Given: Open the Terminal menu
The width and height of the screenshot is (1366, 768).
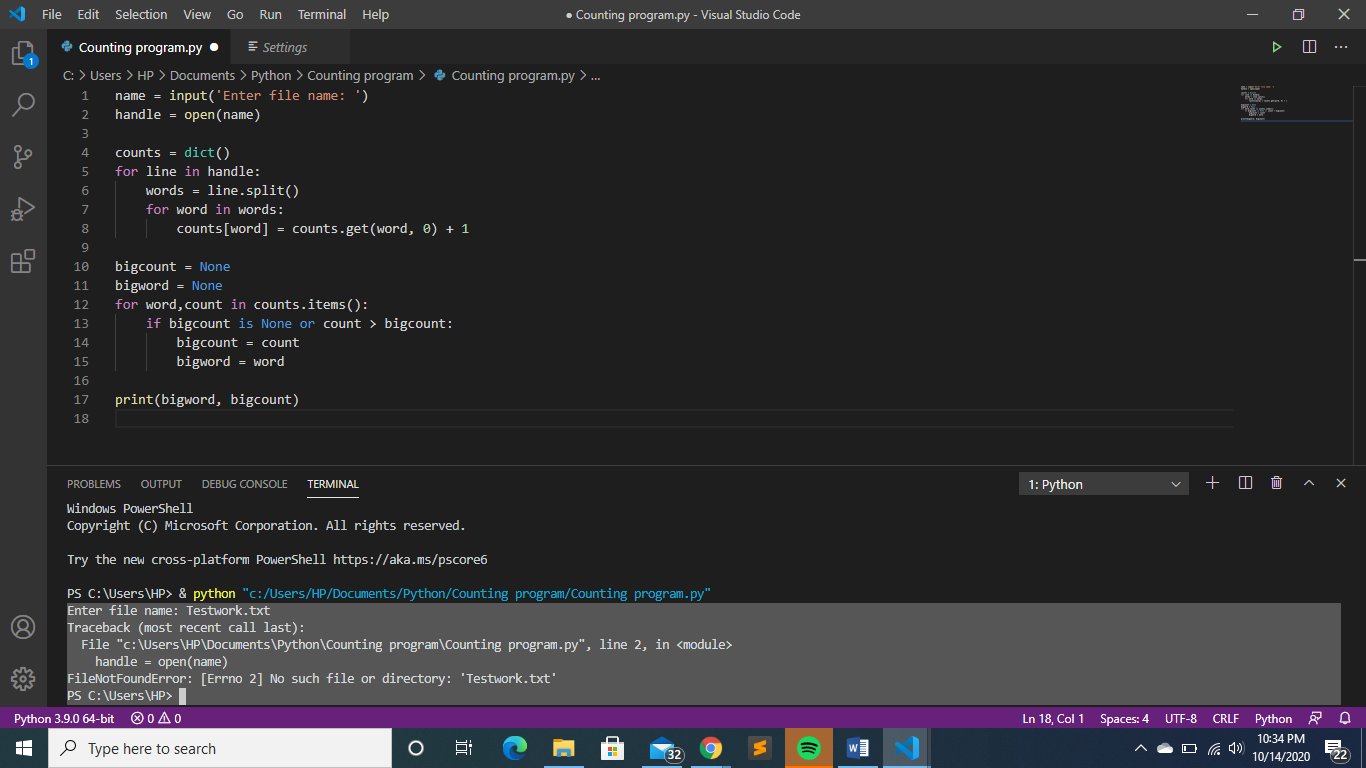Looking at the screenshot, I should [x=321, y=14].
